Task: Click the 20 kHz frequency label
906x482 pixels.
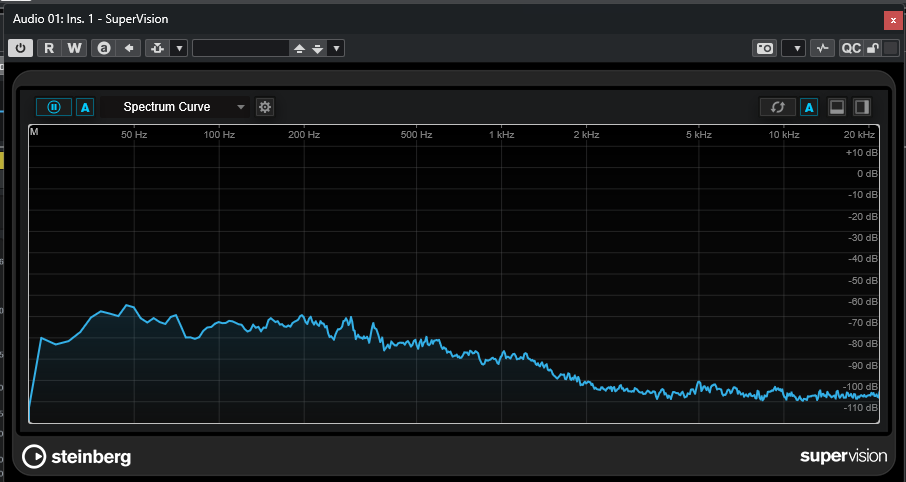Action: tap(859, 135)
